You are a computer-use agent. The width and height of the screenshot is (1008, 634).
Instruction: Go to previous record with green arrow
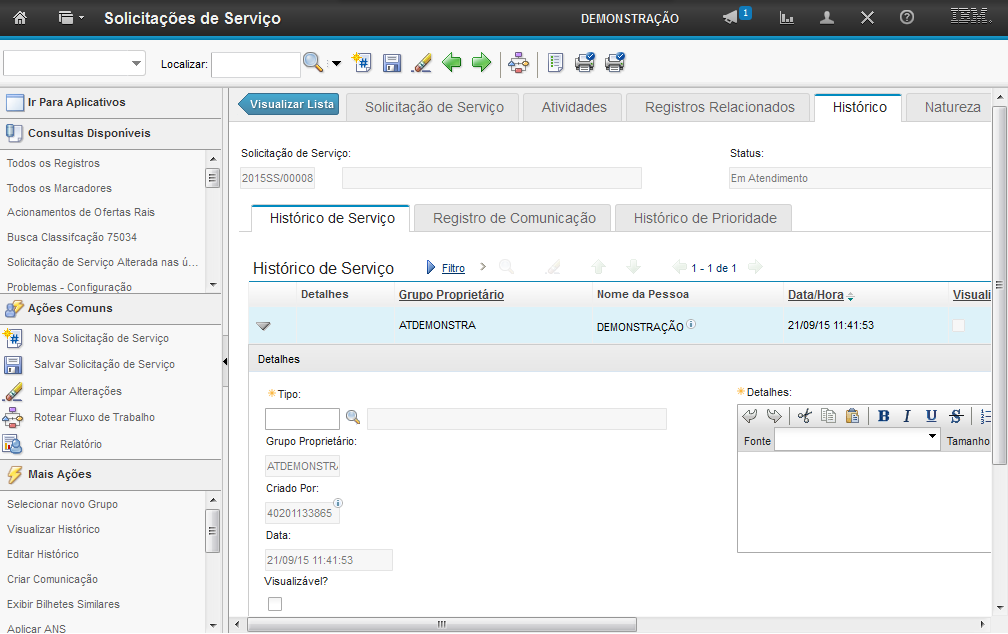[452, 63]
